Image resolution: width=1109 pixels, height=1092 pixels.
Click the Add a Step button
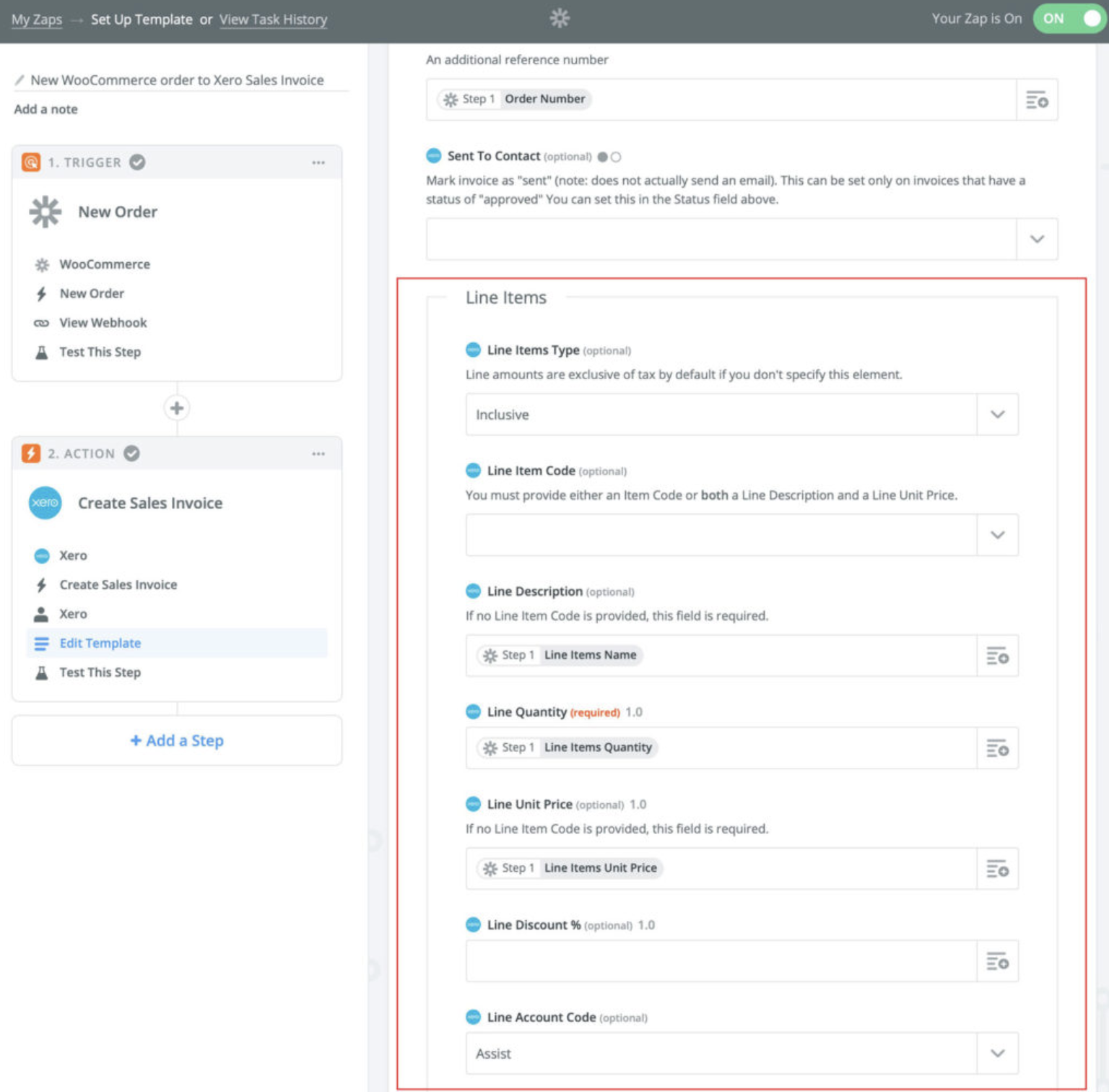pos(177,740)
